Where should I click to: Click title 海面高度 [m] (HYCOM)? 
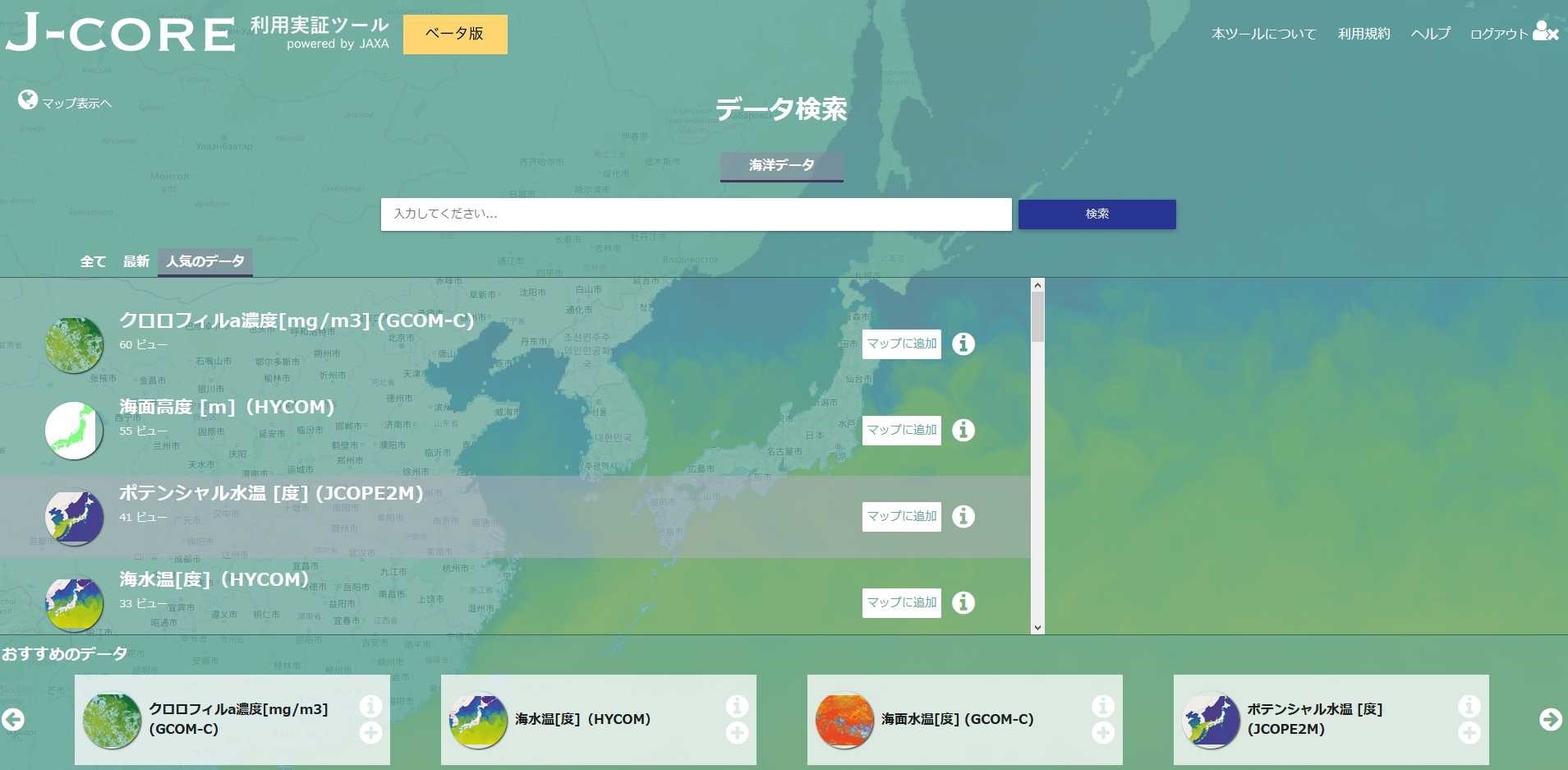[x=227, y=407]
